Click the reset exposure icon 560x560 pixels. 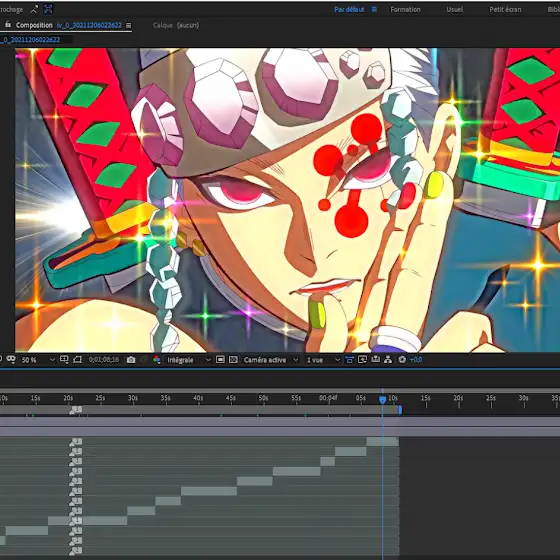(x=402, y=360)
